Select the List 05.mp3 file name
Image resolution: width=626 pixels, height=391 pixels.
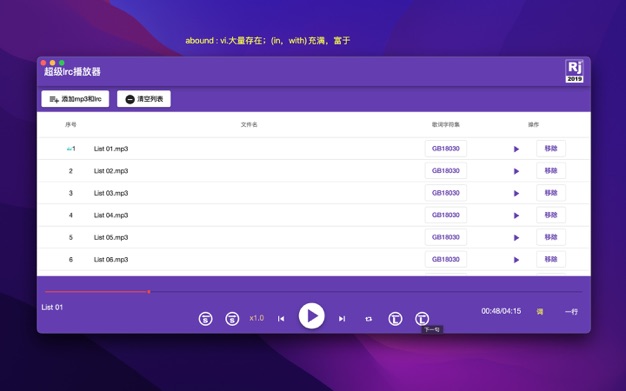pyautogui.click(x=111, y=238)
